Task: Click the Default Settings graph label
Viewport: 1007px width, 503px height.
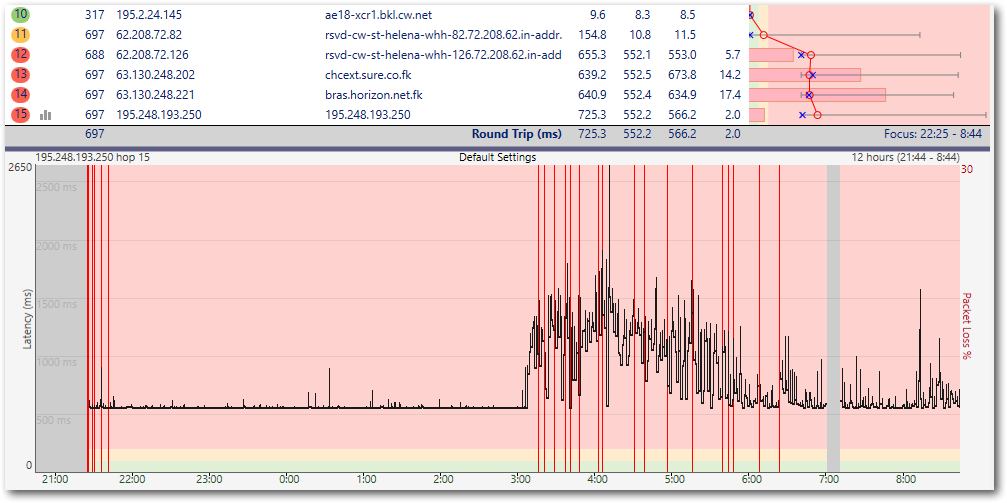Action: [x=497, y=157]
